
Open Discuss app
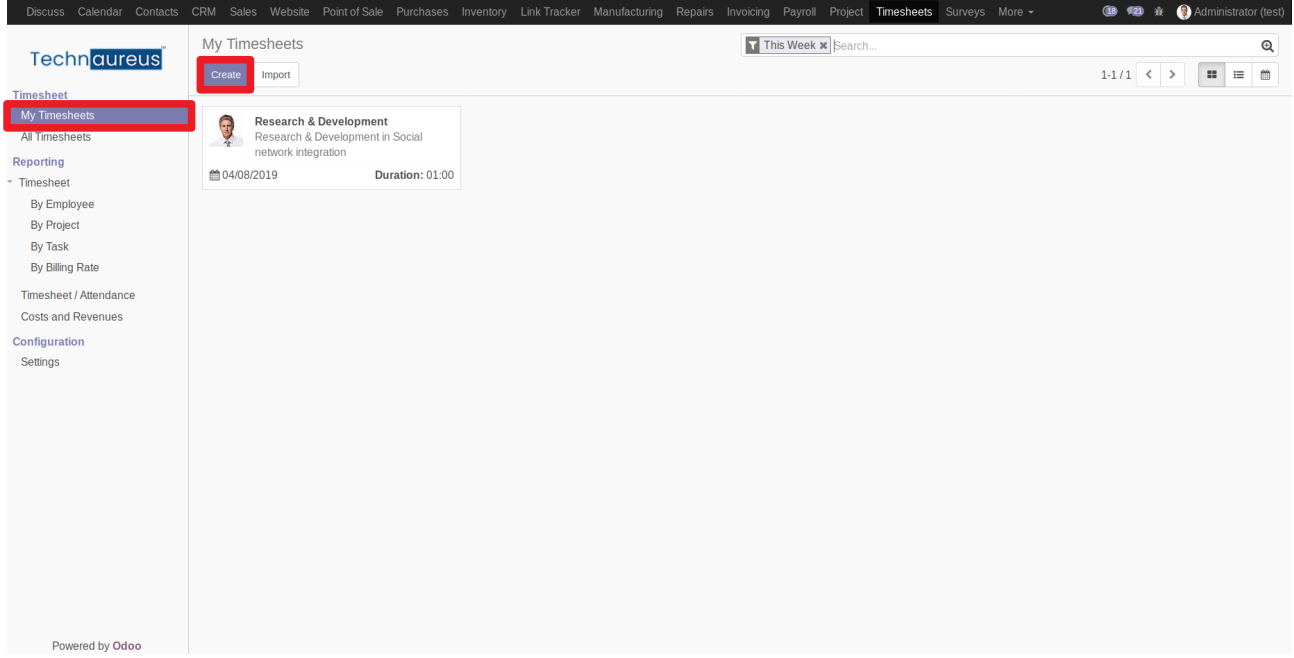point(45,12)
